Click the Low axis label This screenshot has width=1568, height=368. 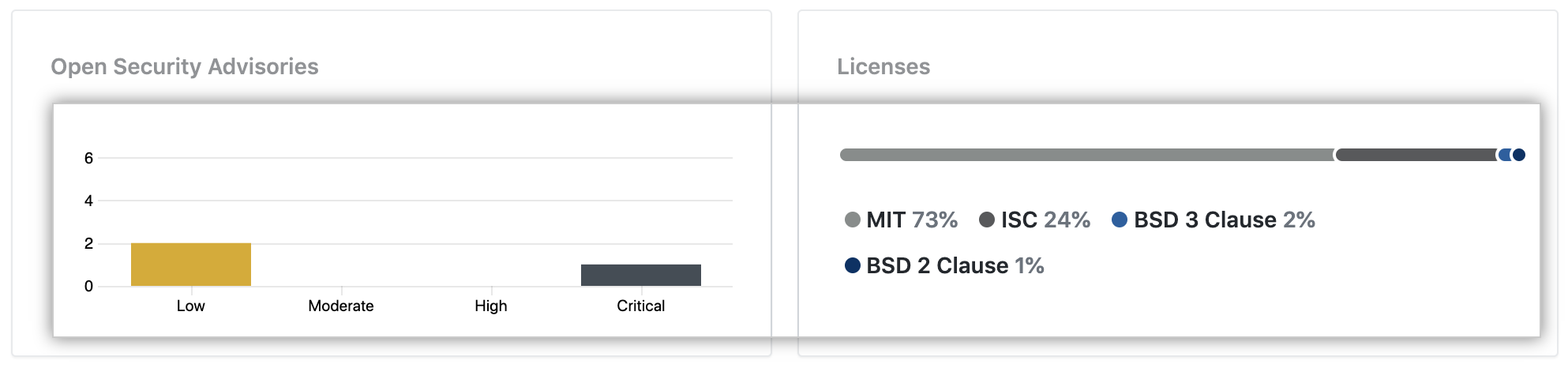coord(191,306)
